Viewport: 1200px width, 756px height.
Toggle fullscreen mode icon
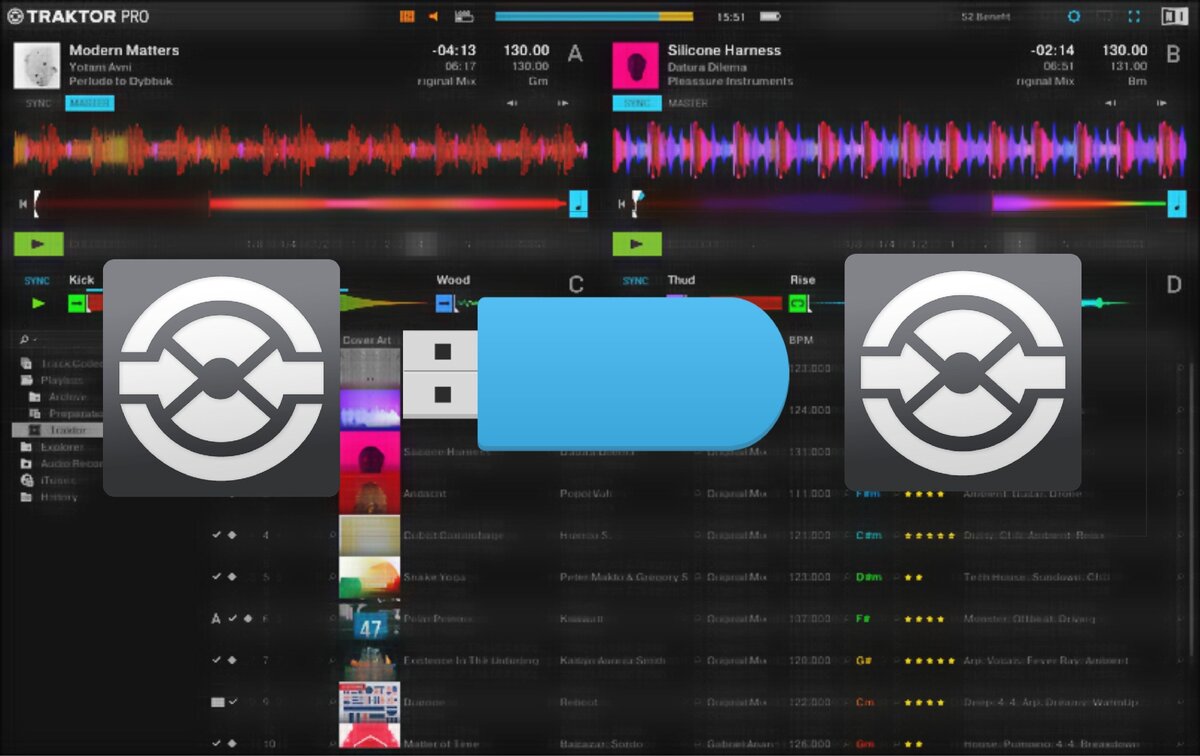tap(1134, 17)
